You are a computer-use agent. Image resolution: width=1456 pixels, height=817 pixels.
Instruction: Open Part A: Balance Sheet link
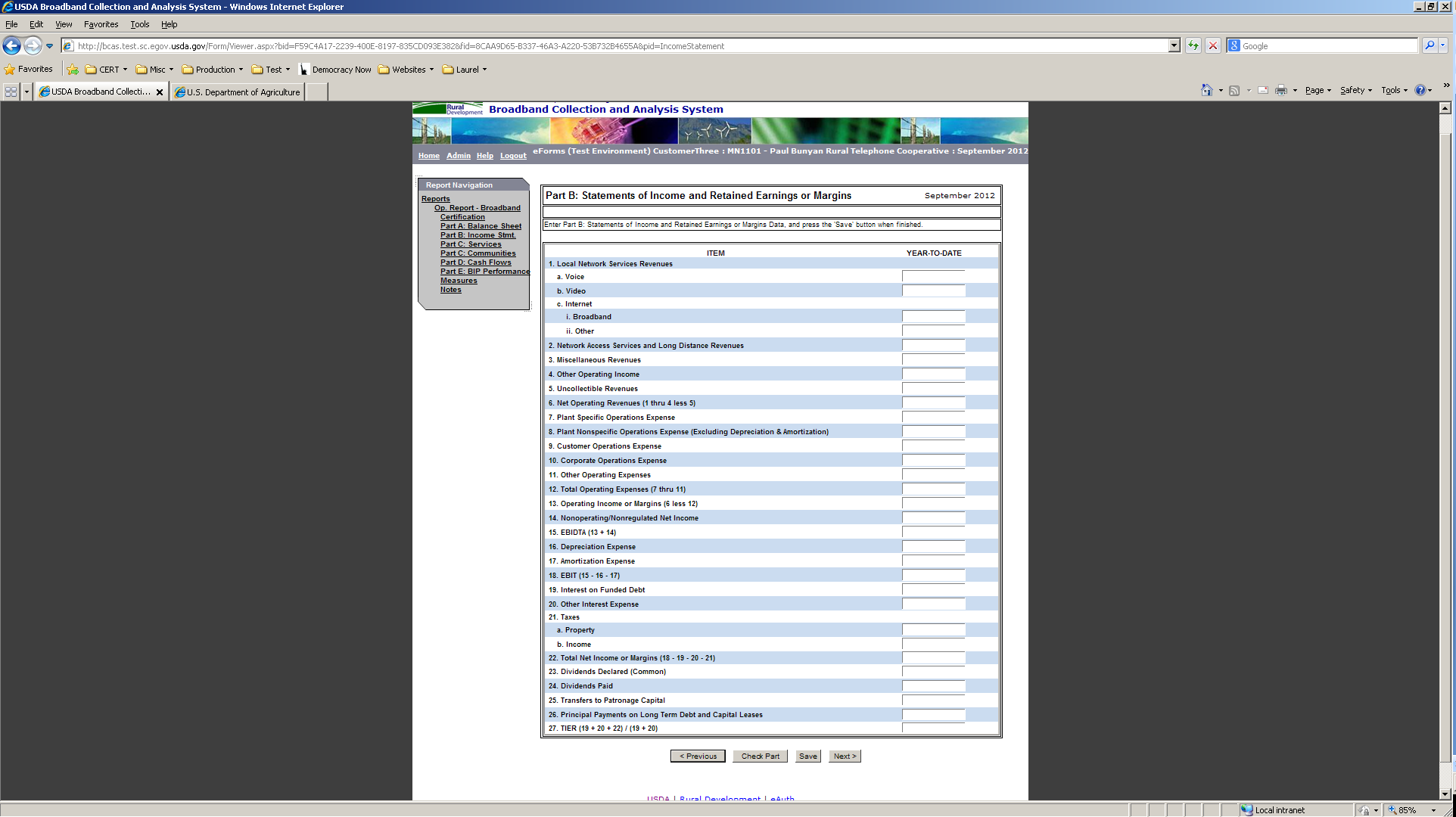pos(481,226)
